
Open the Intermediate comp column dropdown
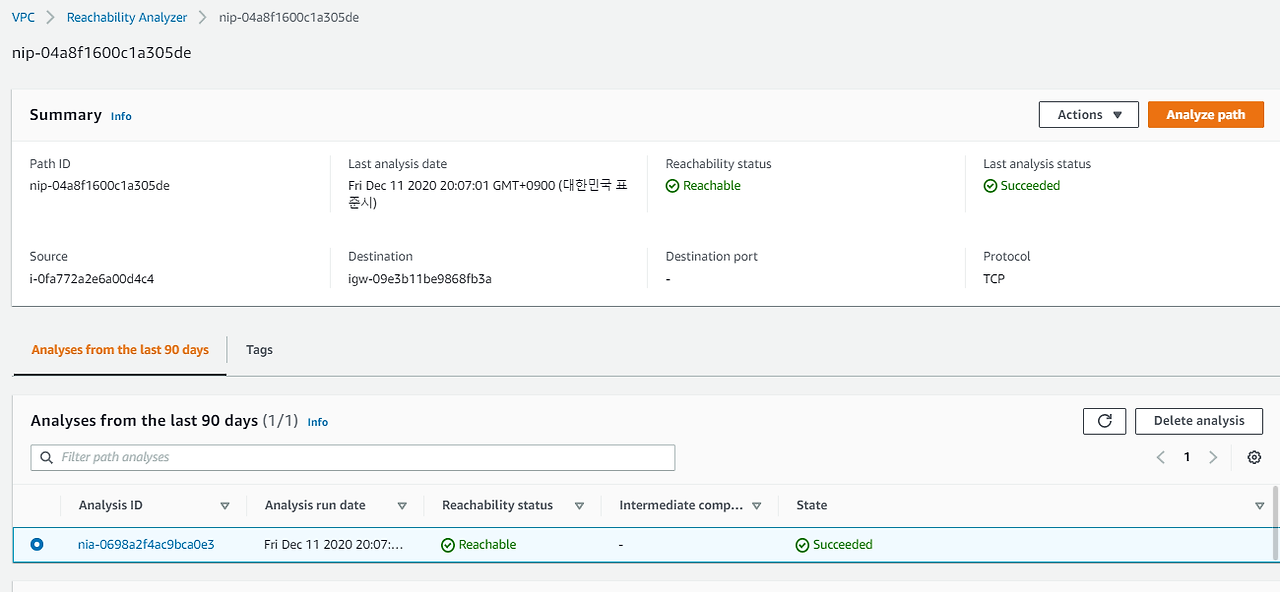758,505
